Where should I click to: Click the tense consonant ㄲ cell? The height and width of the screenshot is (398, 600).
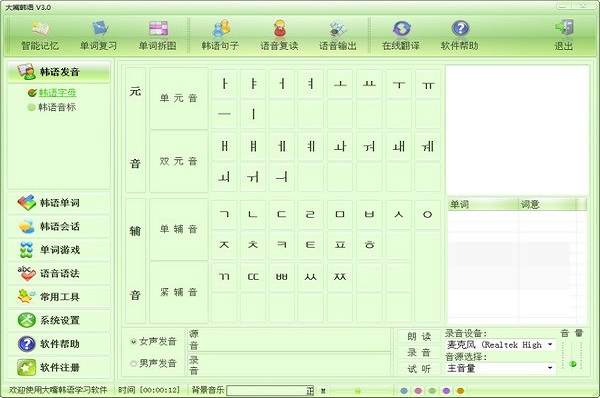224,277
